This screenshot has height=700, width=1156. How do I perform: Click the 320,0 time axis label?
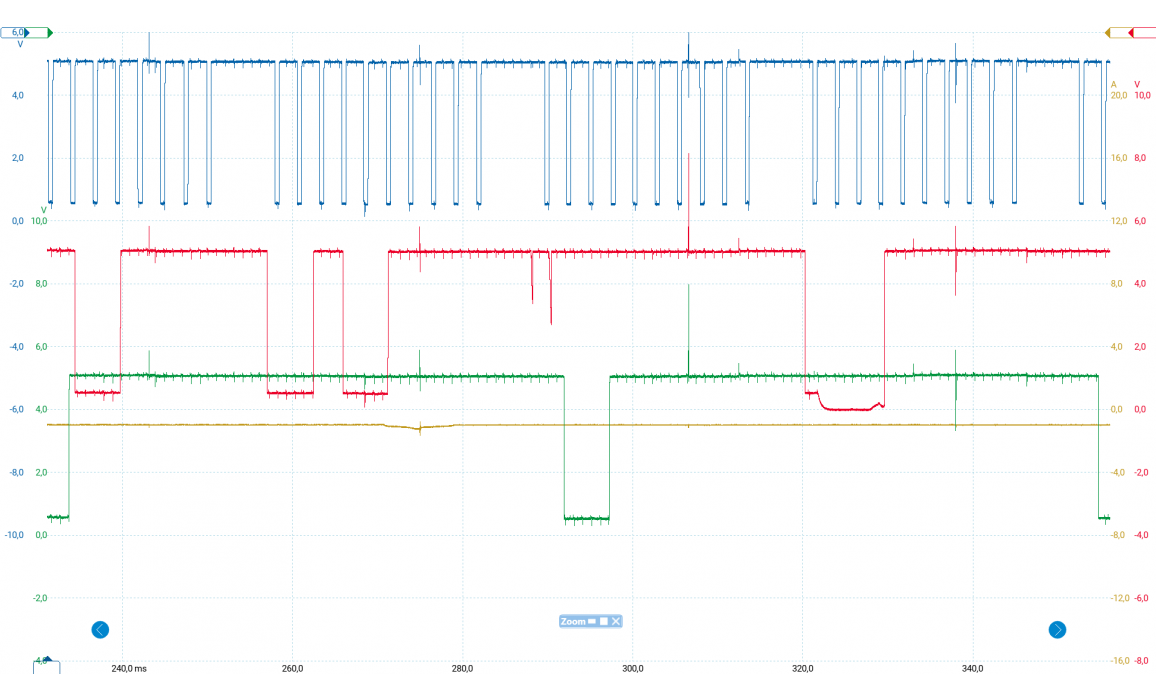[x=803, y=669]
